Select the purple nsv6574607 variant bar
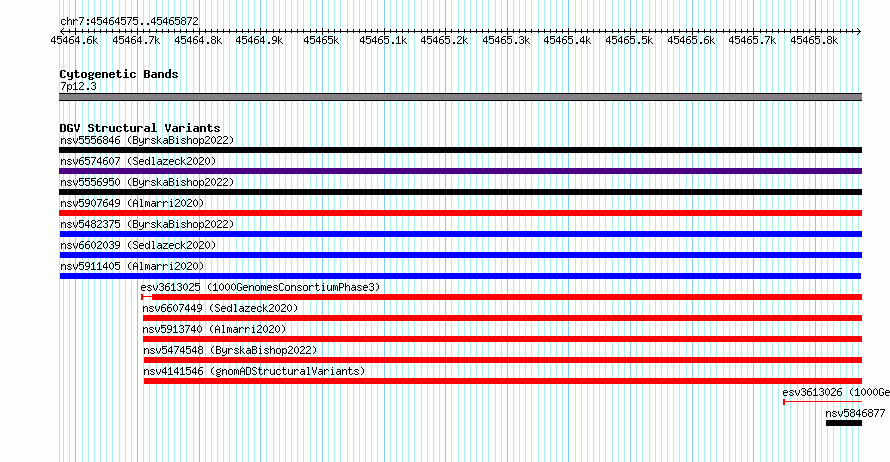This screenshot has width=890, height=462. click(460, 171)
